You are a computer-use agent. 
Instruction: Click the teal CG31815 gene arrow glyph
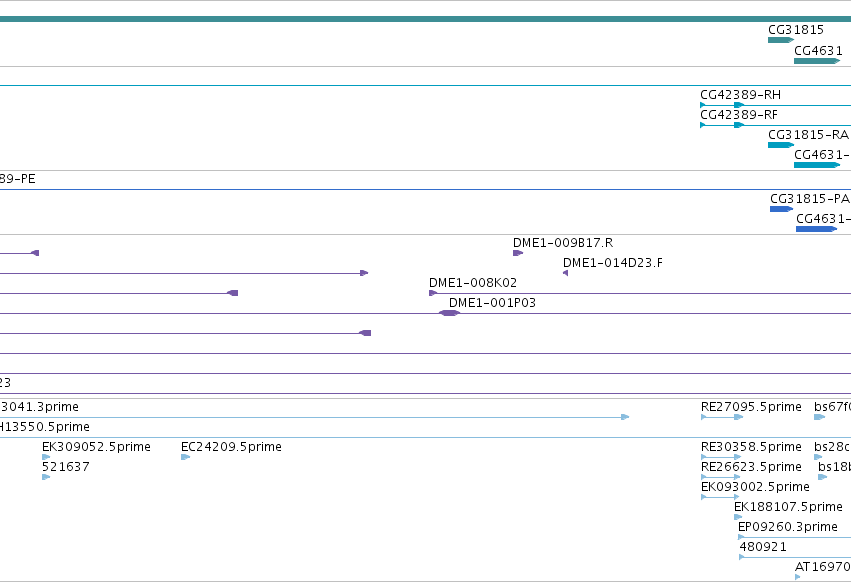781,40
